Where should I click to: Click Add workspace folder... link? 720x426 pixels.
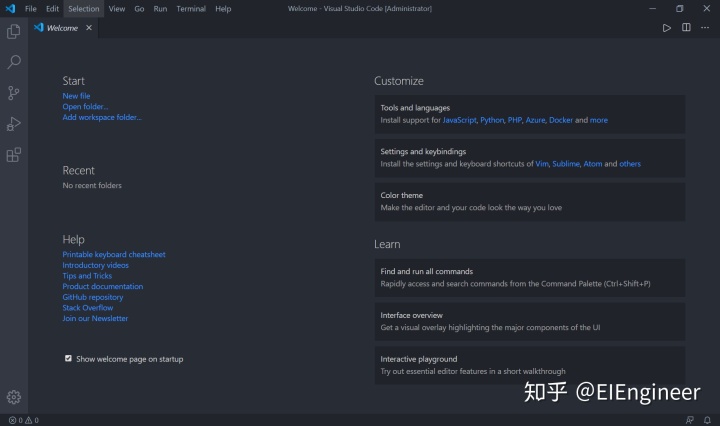(102, 118)
